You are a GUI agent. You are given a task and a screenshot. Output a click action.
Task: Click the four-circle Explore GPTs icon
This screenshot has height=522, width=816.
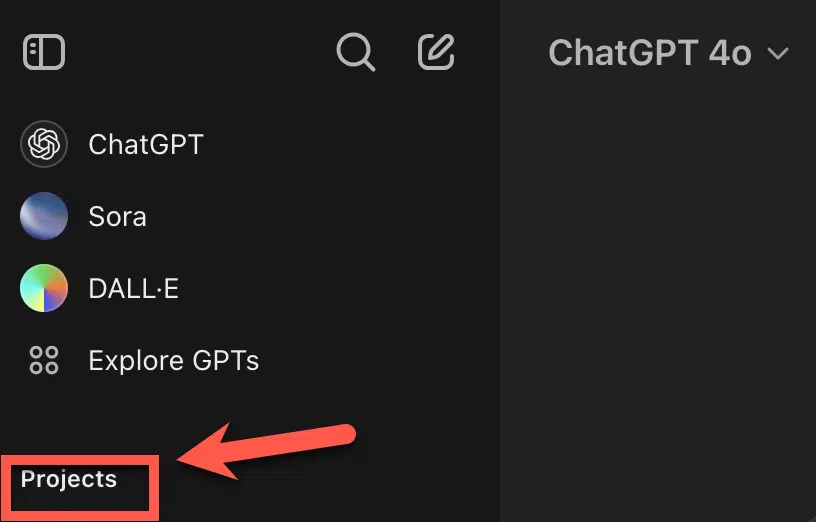[44, 361]
